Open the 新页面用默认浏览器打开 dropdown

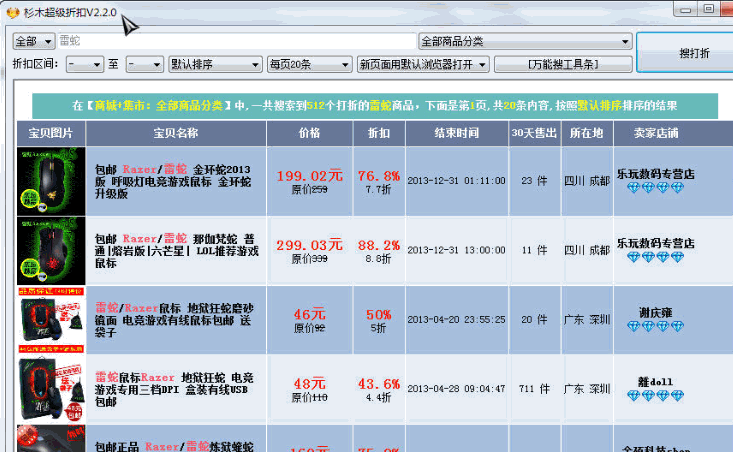click(x=423, y=64)
